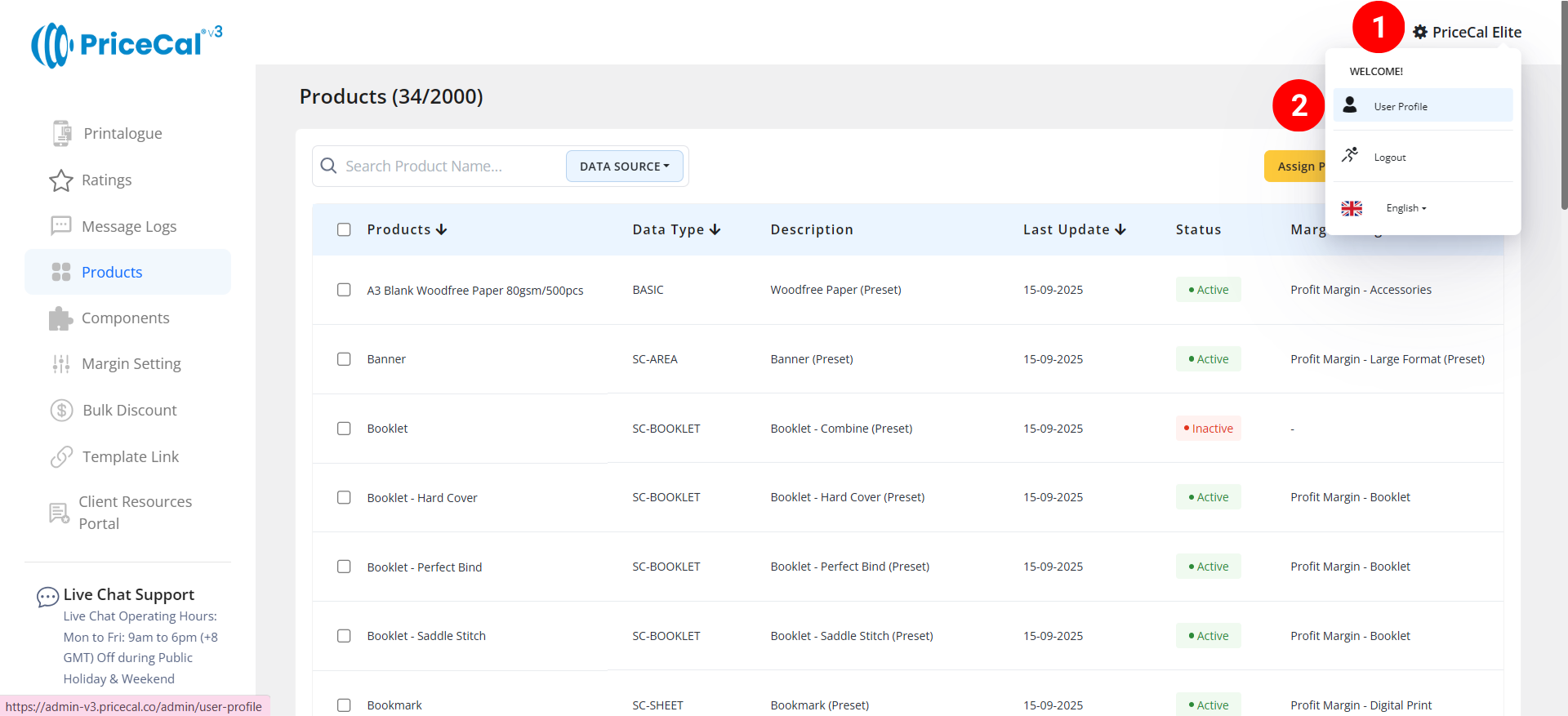1568x716 pixels.
Task: Click the Ratings star icon
Action: [61, 180]
